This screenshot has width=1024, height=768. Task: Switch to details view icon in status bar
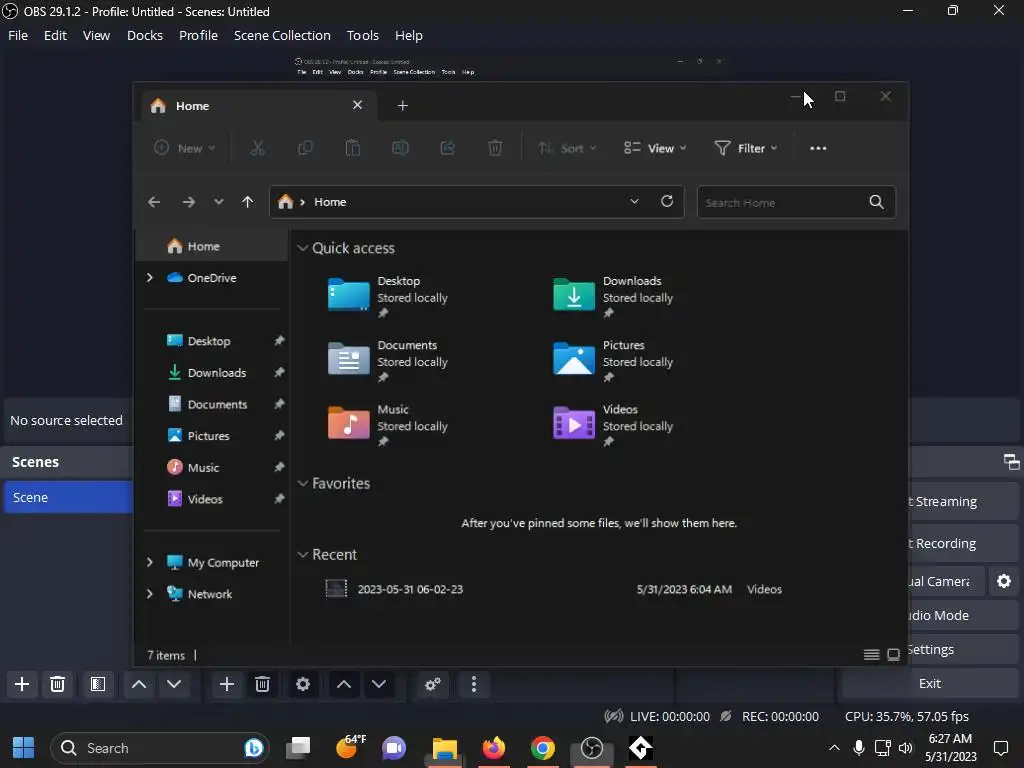pos(871,654)
